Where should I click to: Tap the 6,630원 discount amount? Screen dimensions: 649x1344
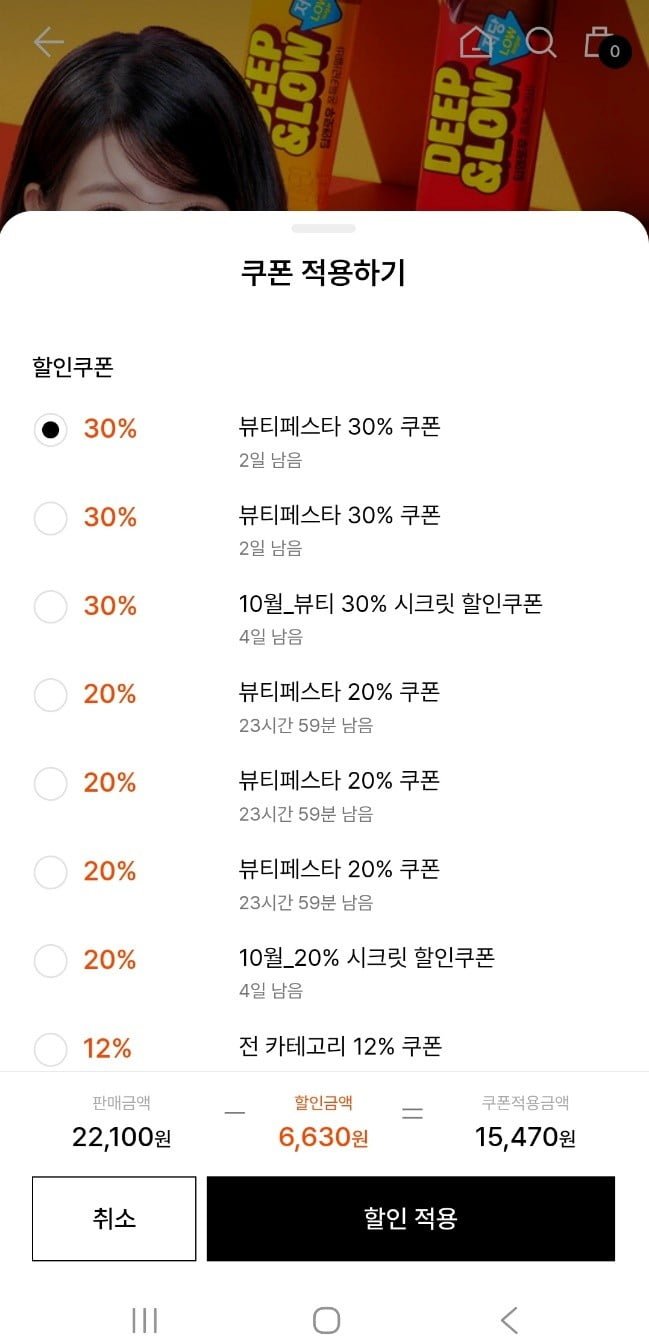(x=322, y=1137)
